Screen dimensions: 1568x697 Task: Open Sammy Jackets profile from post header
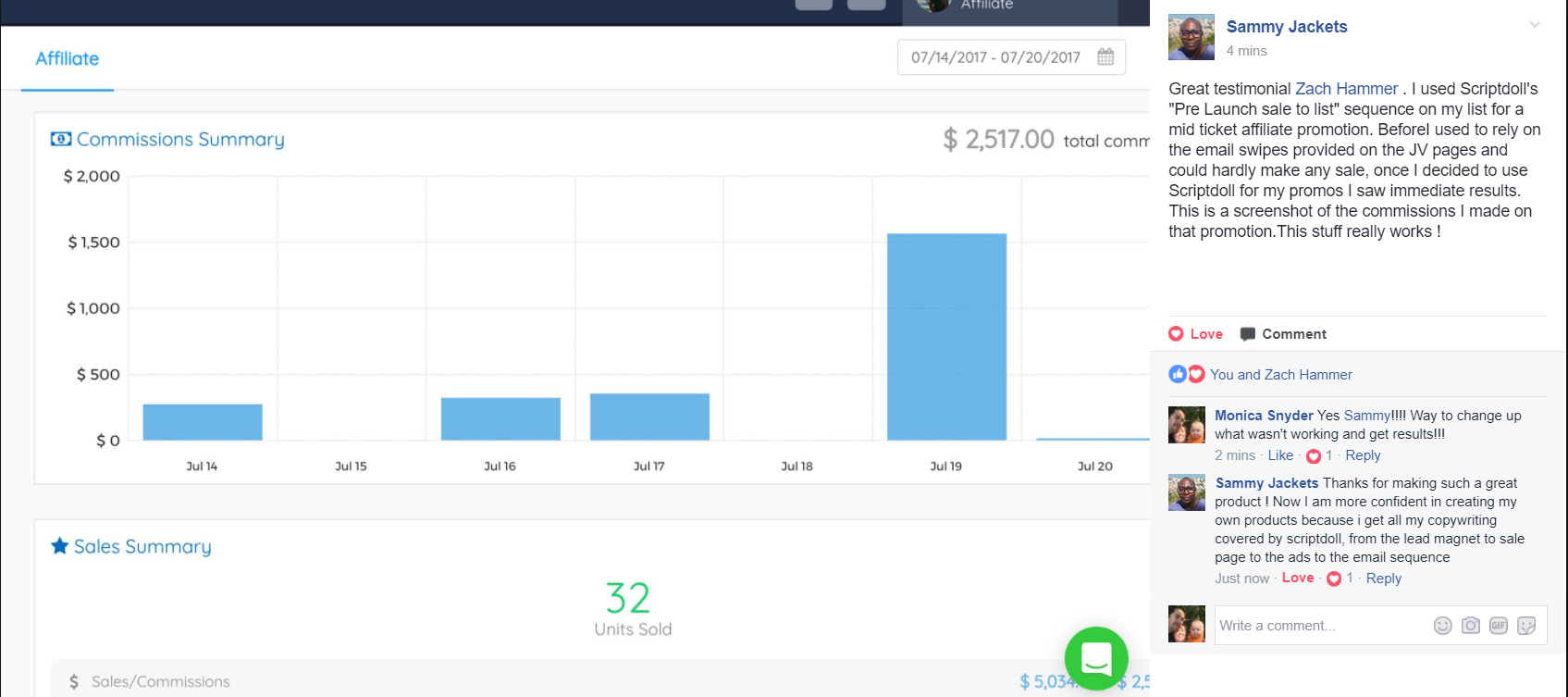point(1287,27)
